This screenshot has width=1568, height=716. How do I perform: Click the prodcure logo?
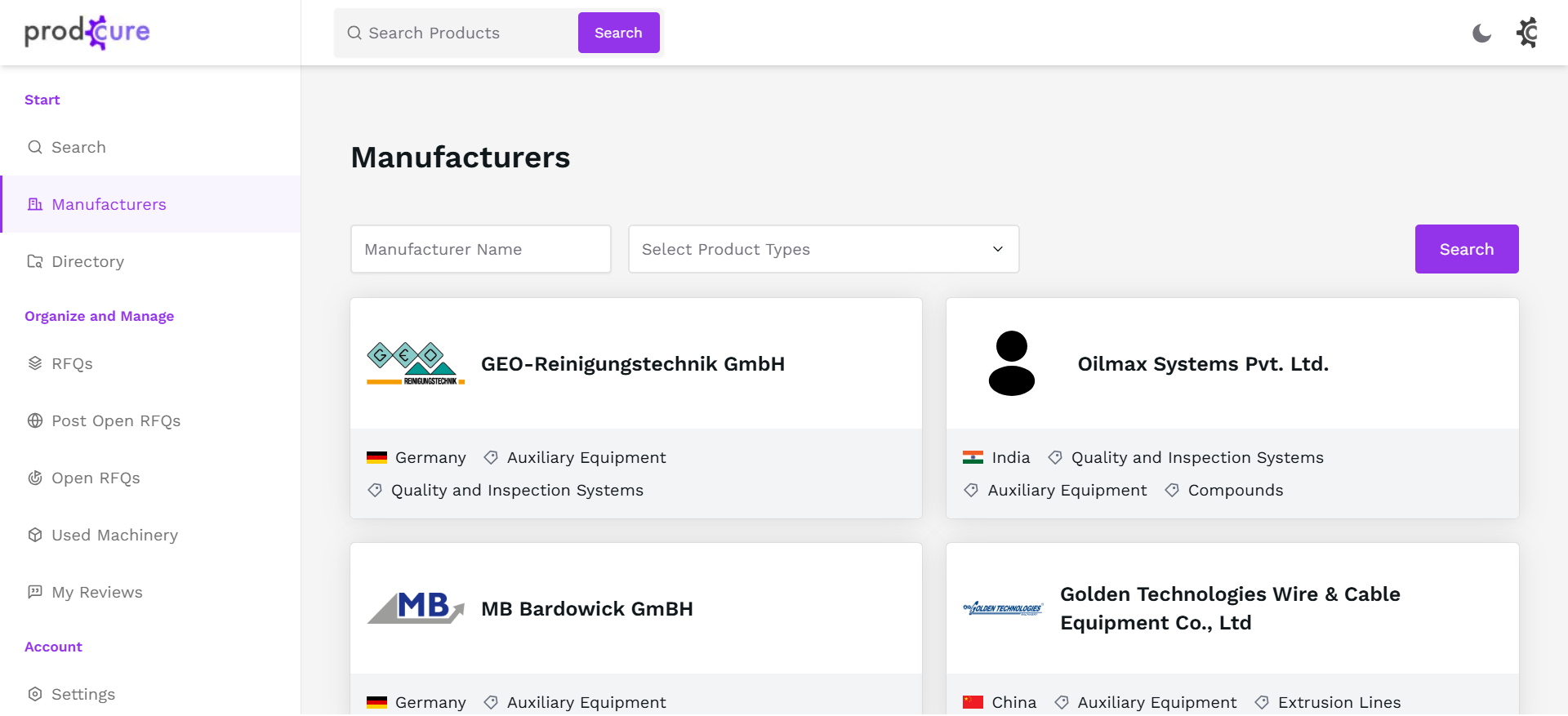pyautogui.click(x=87, y=33)
